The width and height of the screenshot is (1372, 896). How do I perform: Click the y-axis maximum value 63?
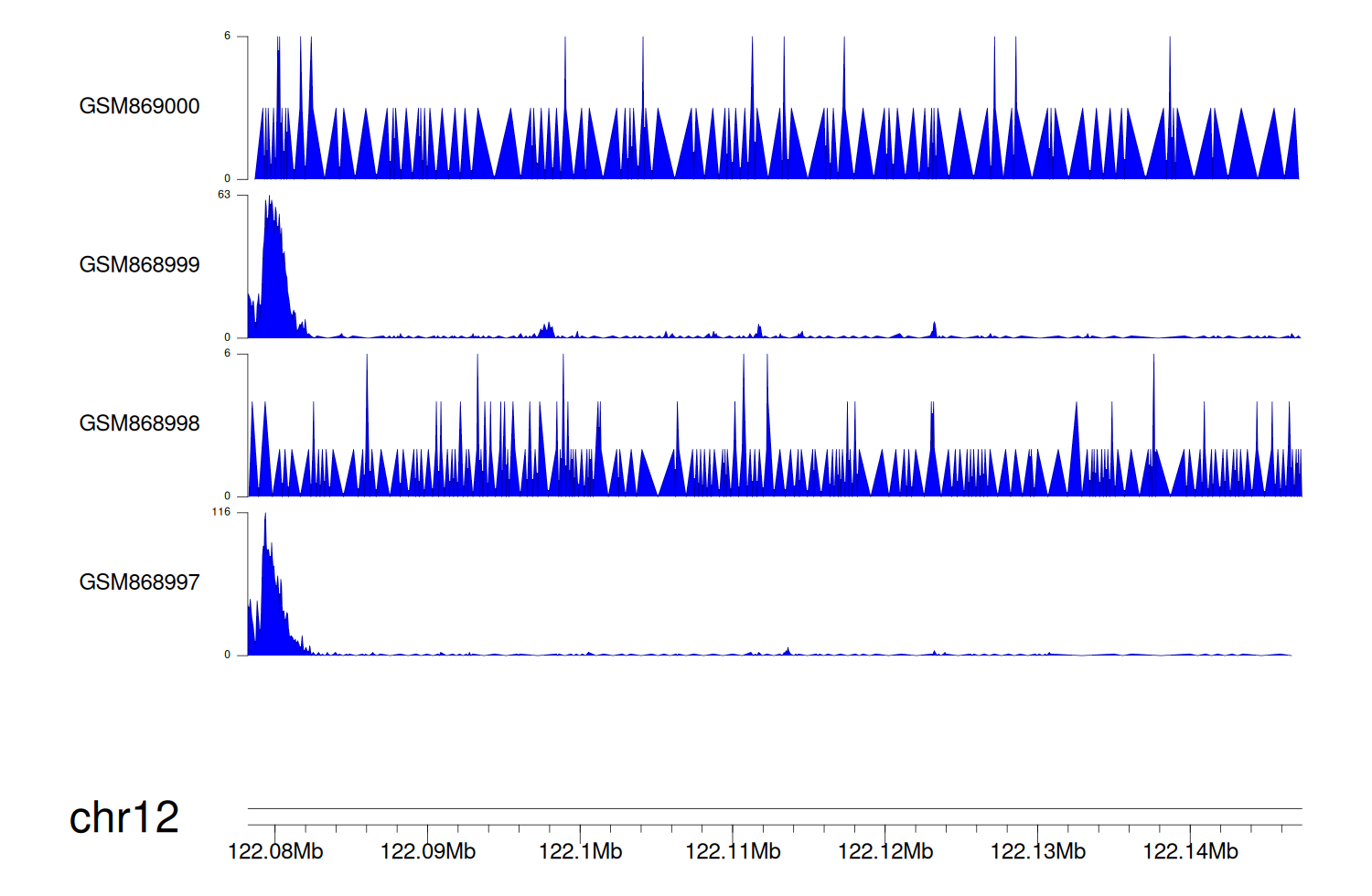coord(224,195)
